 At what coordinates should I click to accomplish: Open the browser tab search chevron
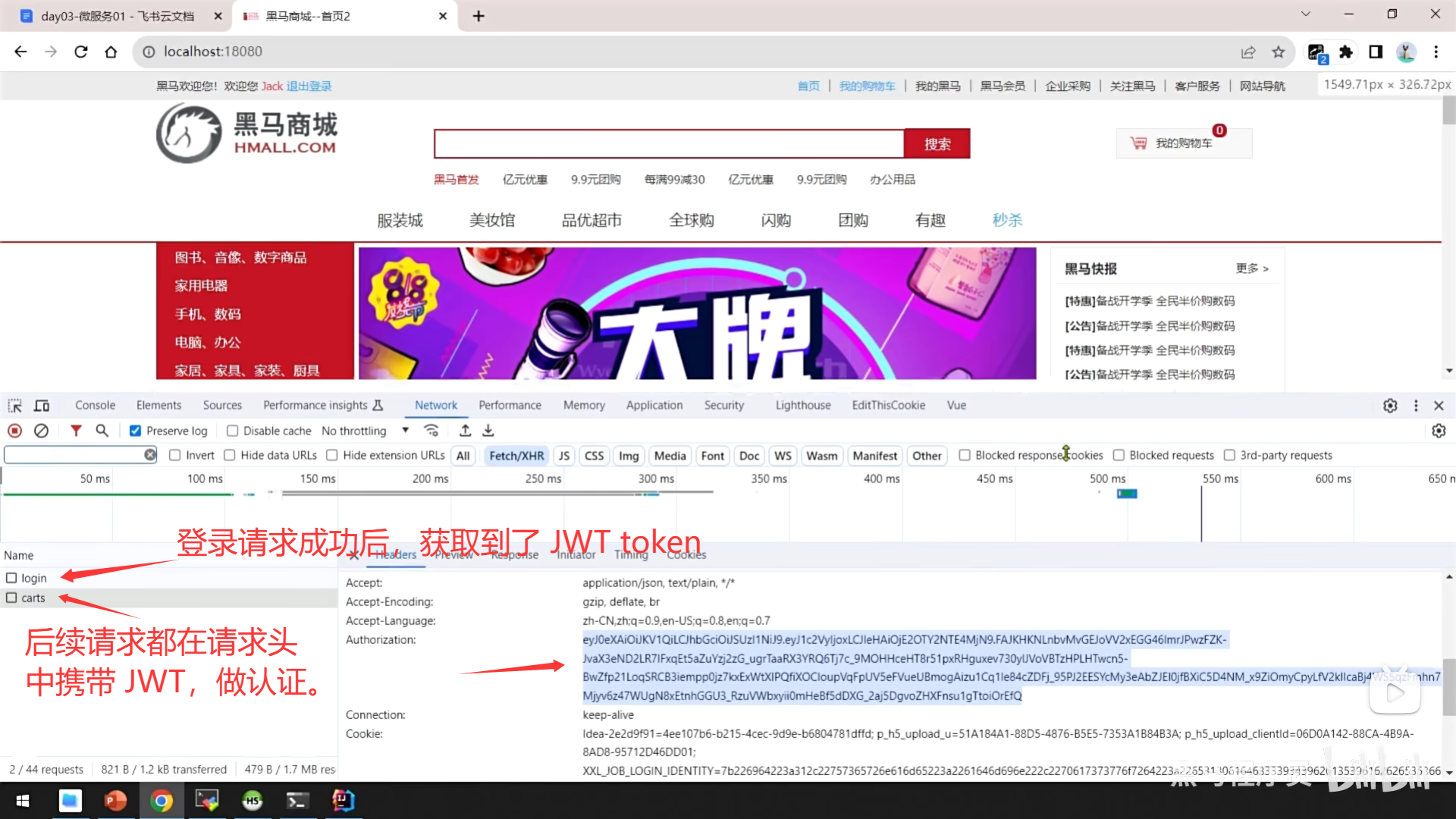[x=1306, y=14]
